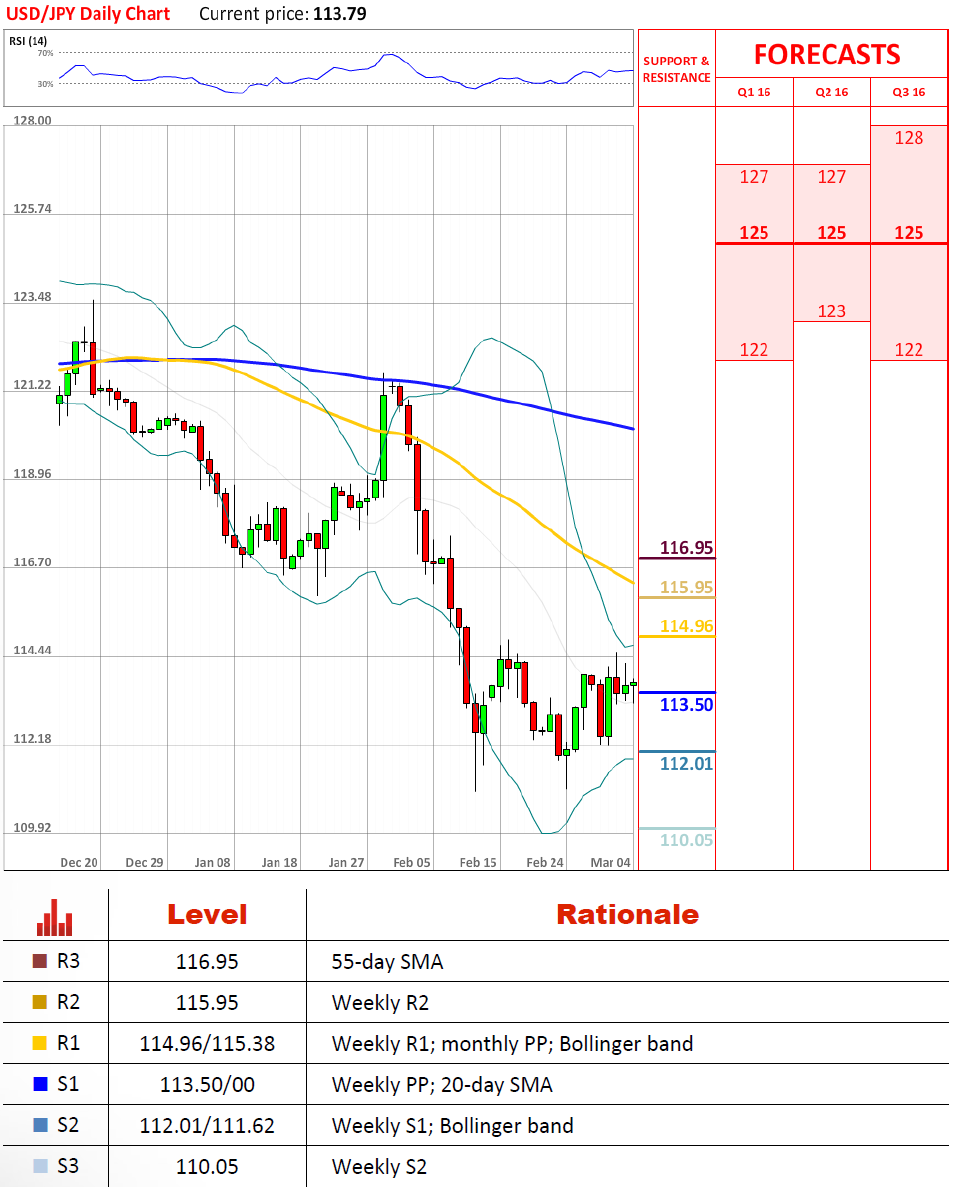Click the R3 row label
This screenshot has height=1187, width=953.
pyautogui.click(x=68, y=961)
